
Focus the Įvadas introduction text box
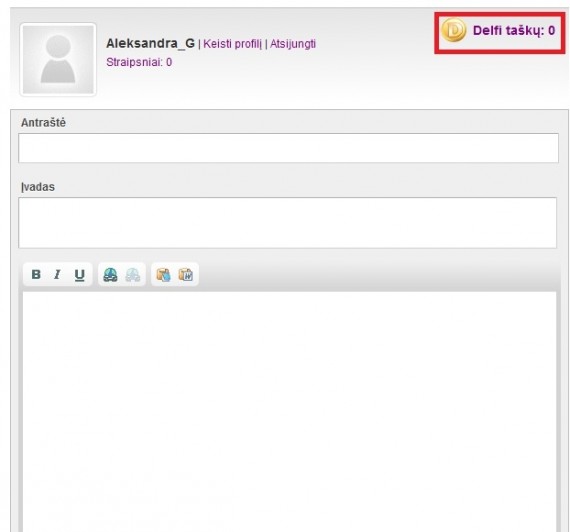pos(288,223)
